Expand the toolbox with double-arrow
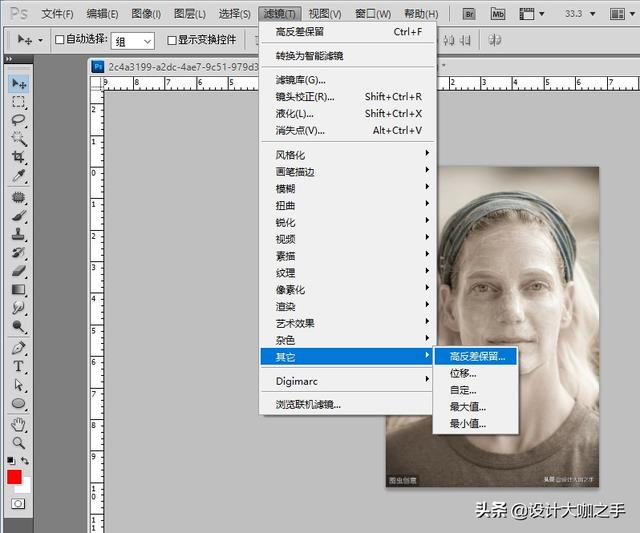Screen dimensions: 640x533 pos(9,60)
